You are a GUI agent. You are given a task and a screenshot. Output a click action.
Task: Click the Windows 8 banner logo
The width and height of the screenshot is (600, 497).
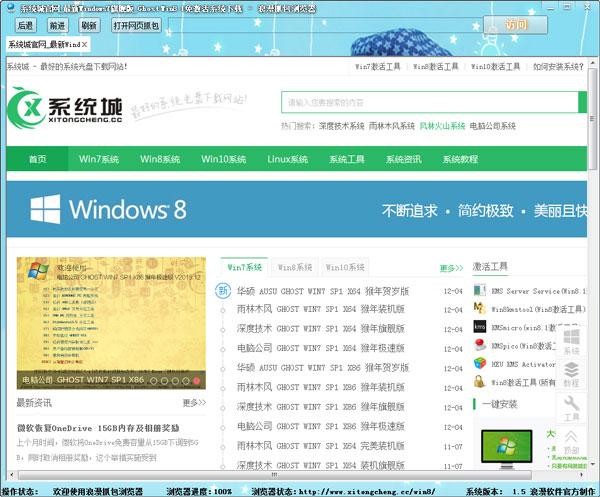(x=108, y=209)
